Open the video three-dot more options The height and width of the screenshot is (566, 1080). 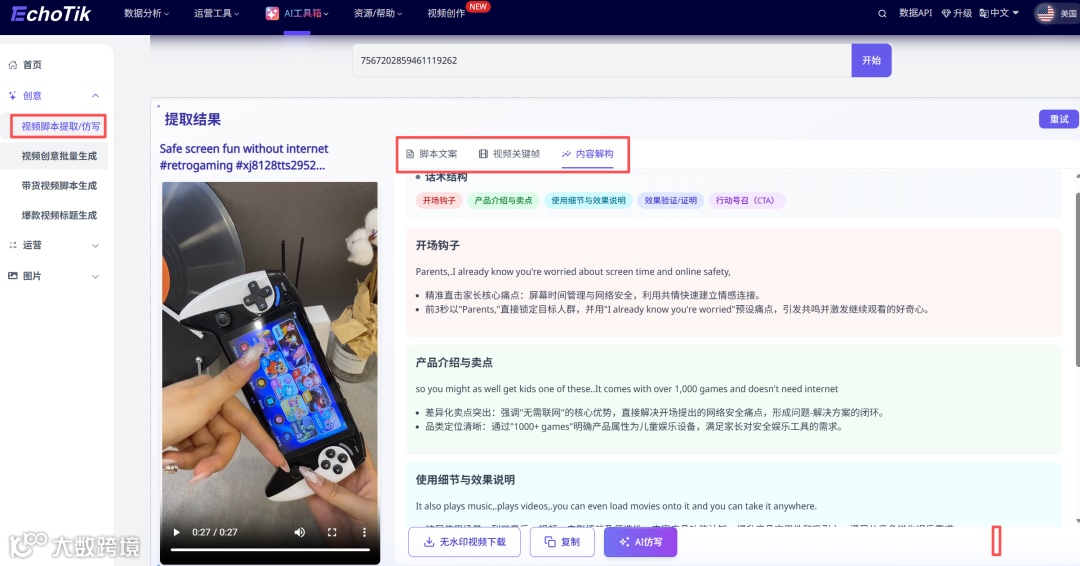click(364, 532)
